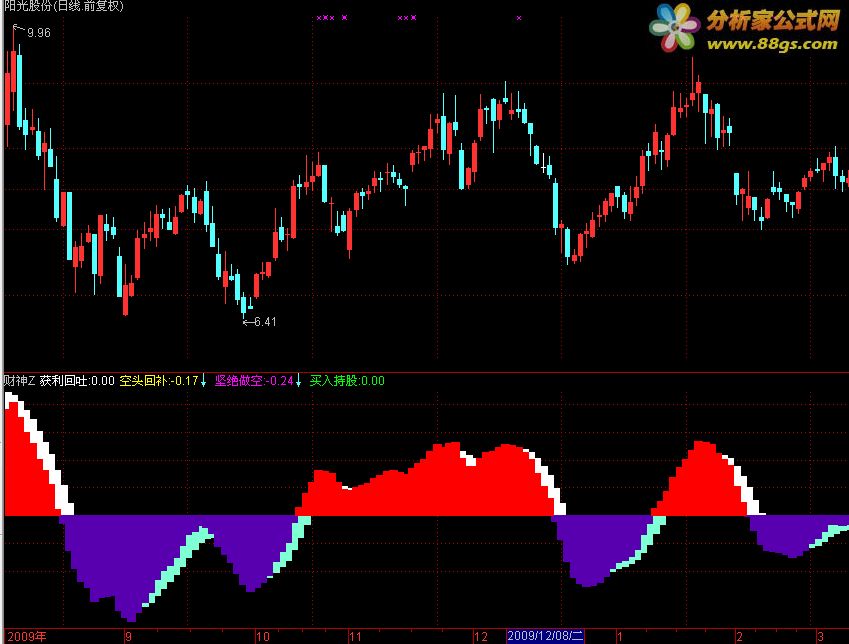The image size is (849, 644).
Task: Click the 坚绝做空:-0.24 indicator value
Action: click(x=254, y=381)
